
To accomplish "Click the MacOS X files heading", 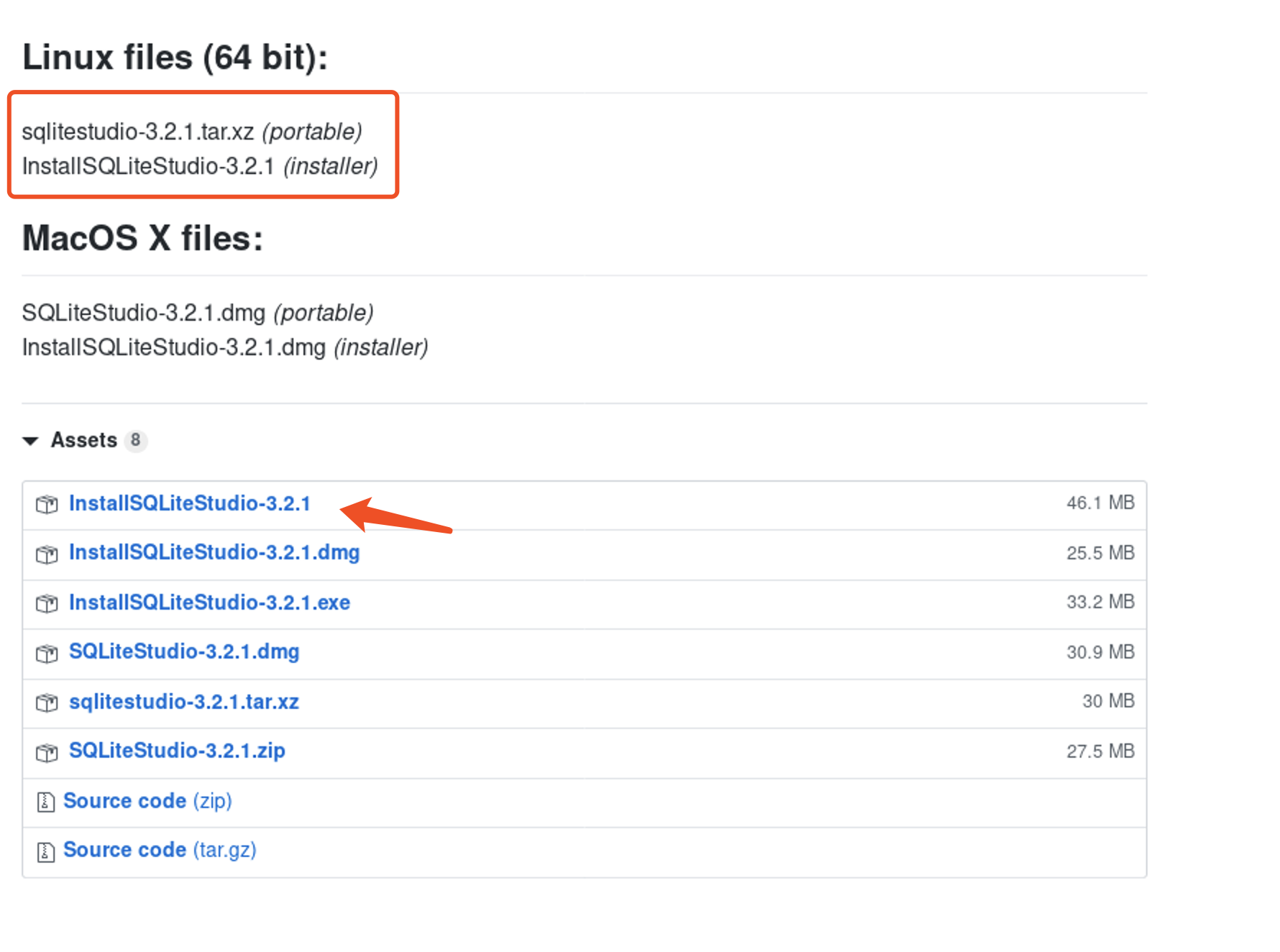I will (x=142, y=238).
